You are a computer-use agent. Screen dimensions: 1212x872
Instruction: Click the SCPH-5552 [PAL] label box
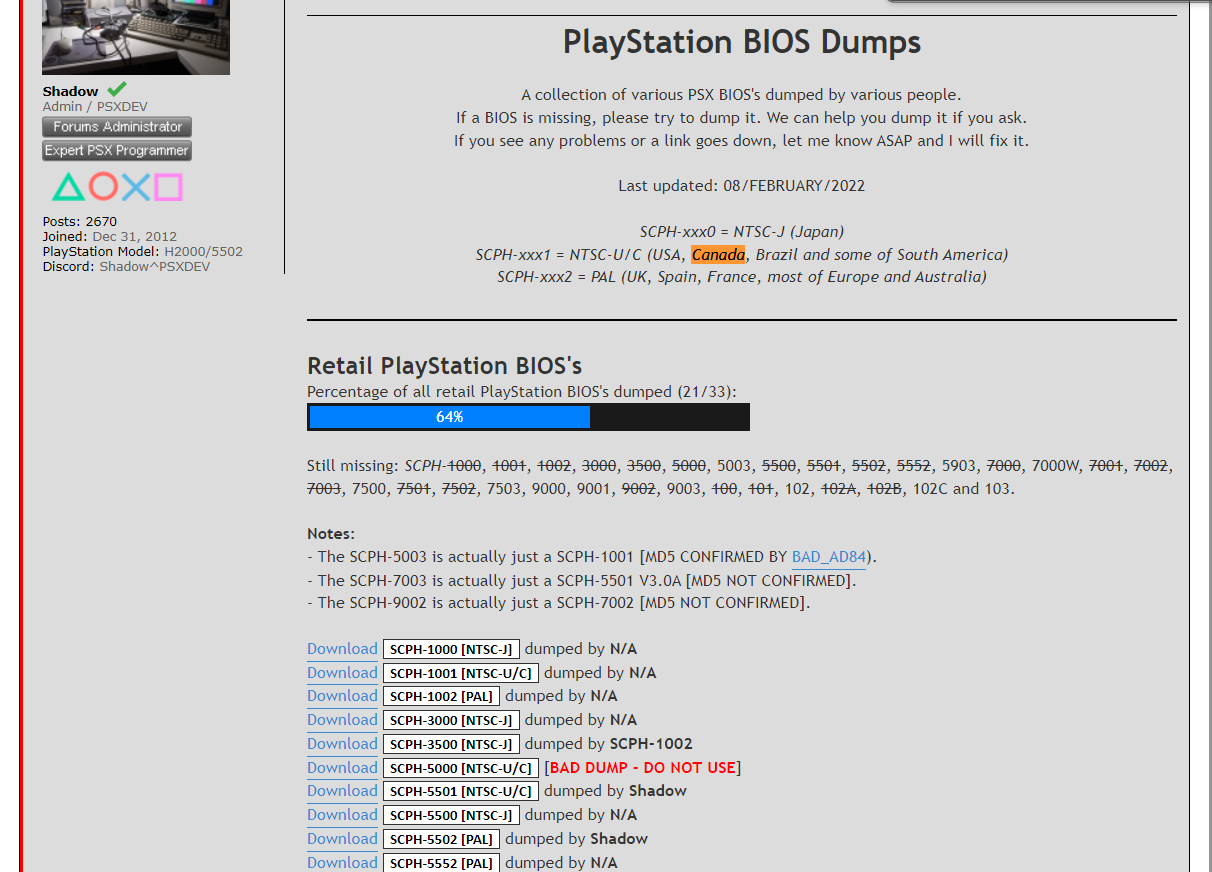[441, 862]
